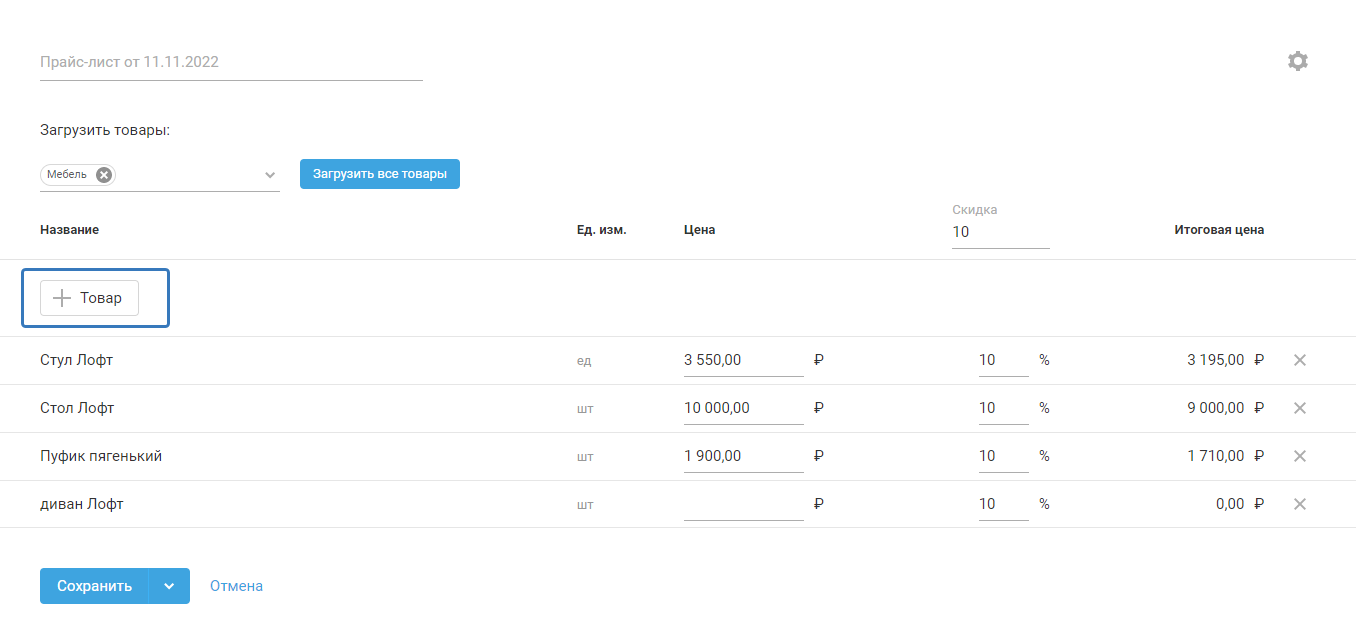Click the Стол Лофт price field
Screen dimensions: 1356x635
pos(743,408)
